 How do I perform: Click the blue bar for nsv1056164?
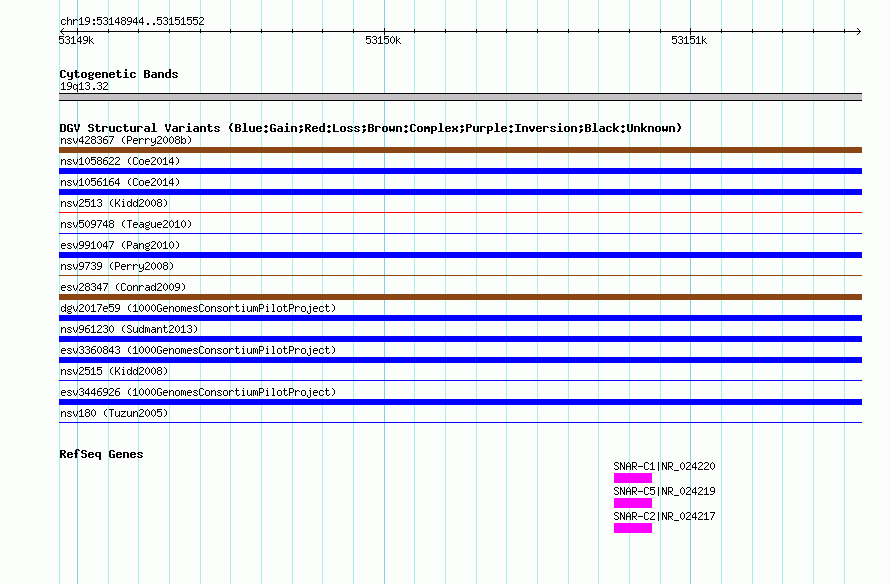(460, 192)
